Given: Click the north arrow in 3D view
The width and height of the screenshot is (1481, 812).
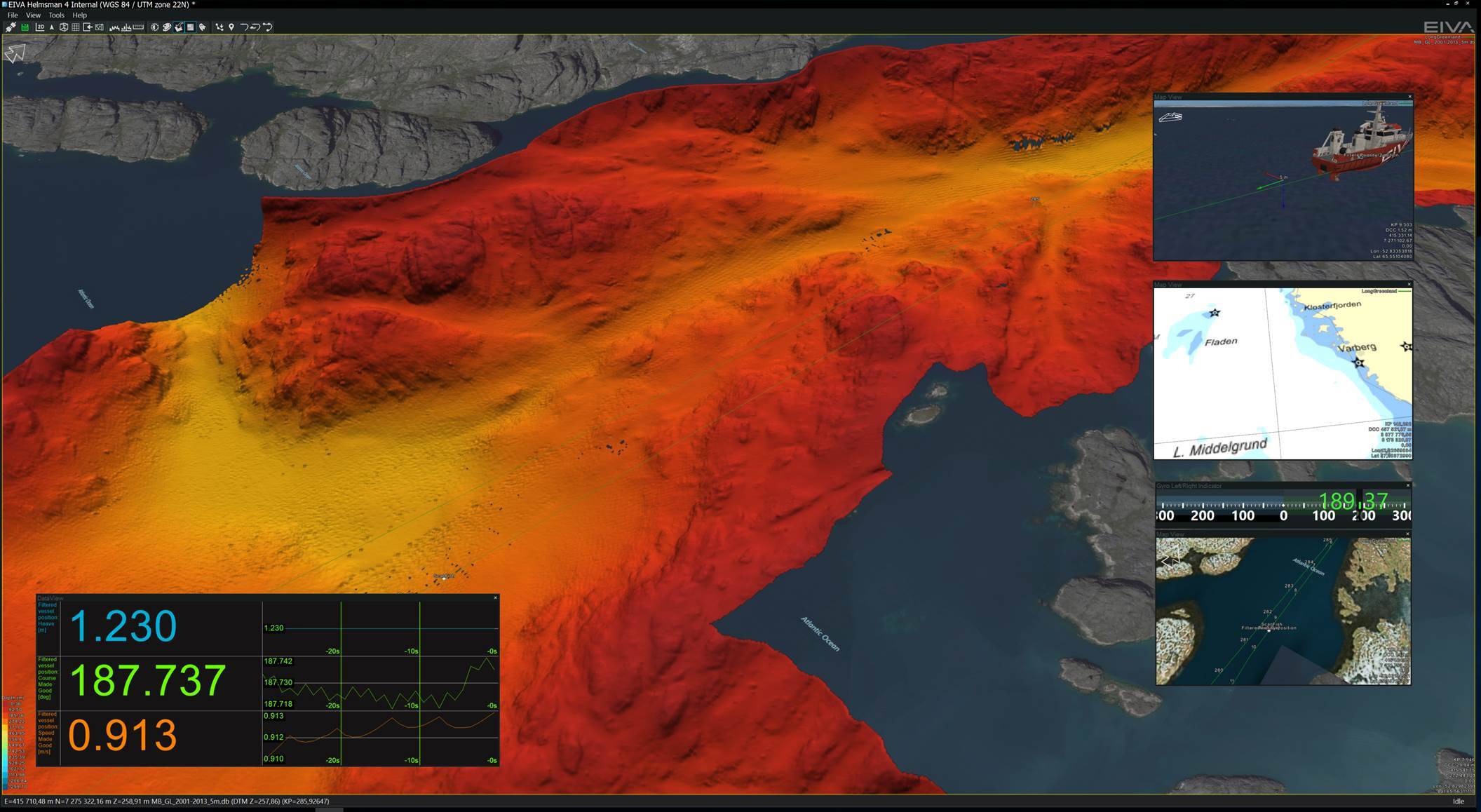Looking at the screenshot, I should (x=15, y=53).
